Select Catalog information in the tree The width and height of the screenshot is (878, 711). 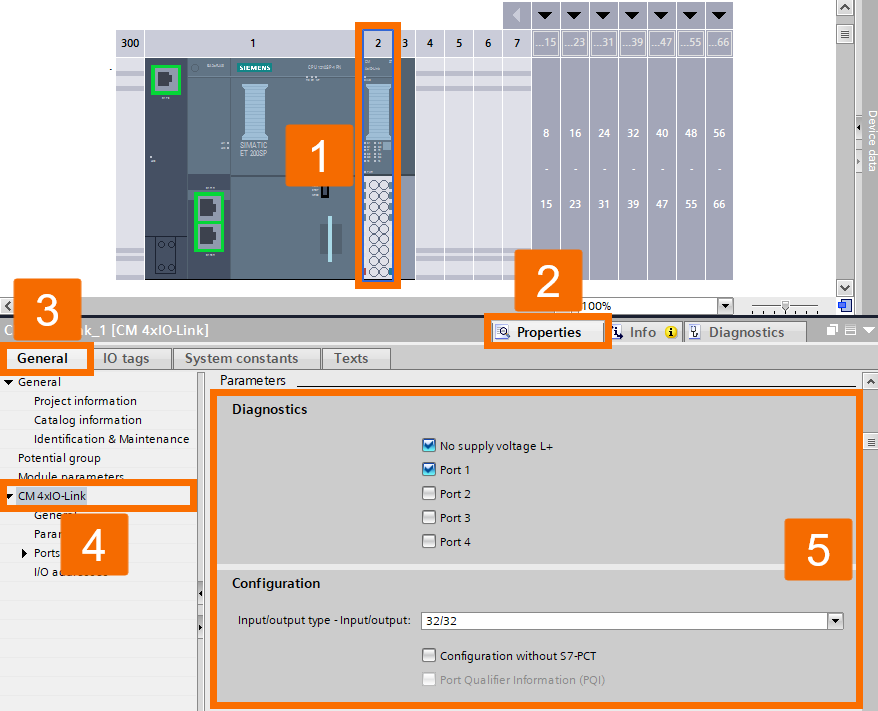point(88,420)
